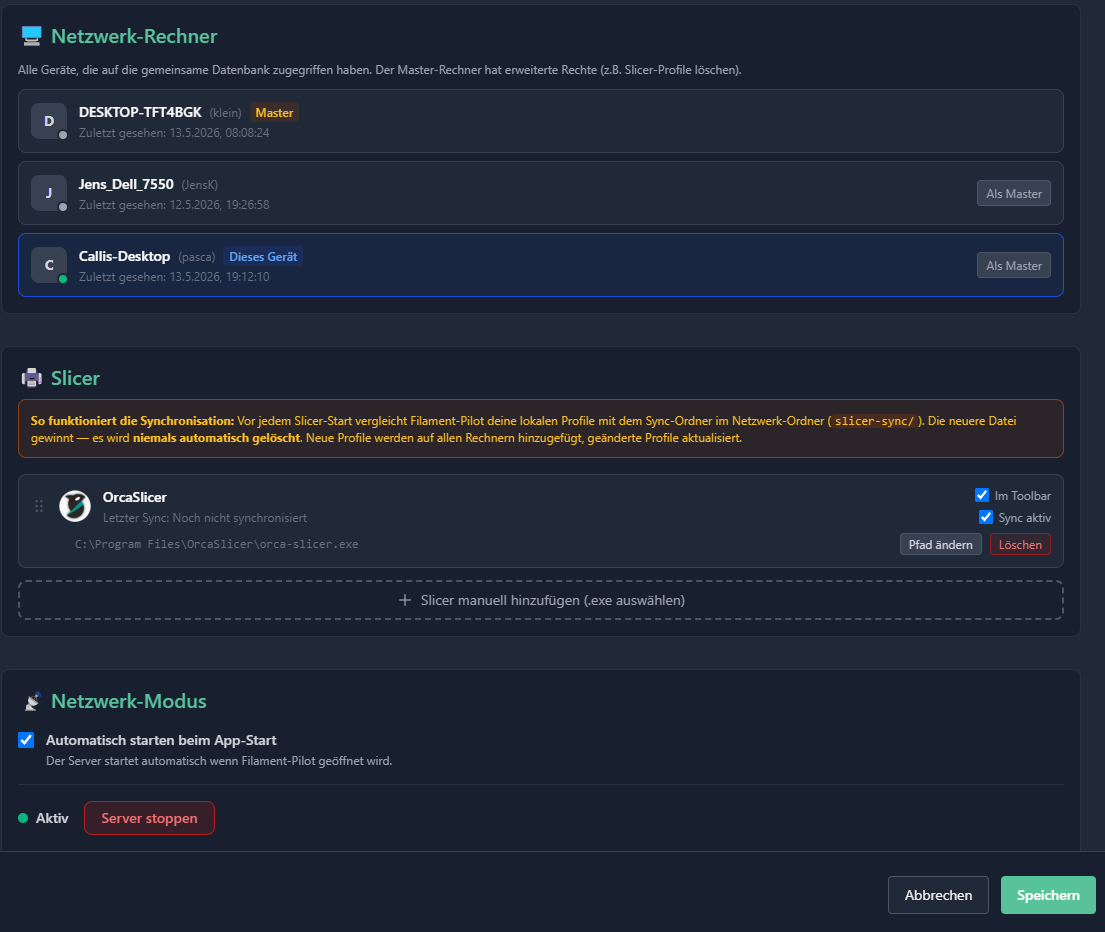The image size is (1105, 932).
Task: Click the OrcaSlicer logo icon
Action: pos(75,506)
